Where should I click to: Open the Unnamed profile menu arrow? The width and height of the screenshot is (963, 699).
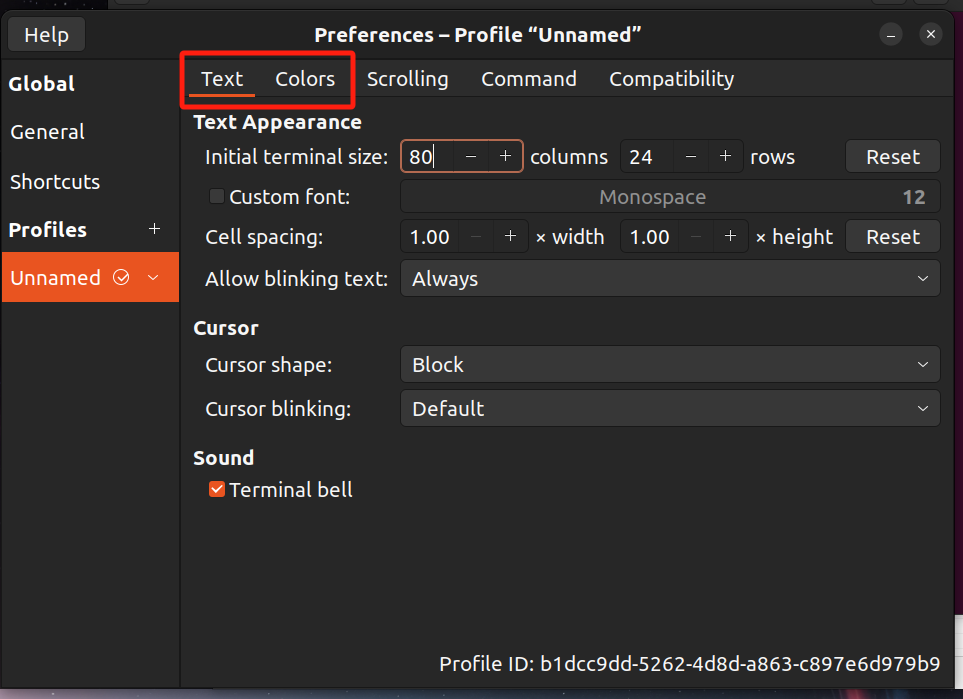pos(153,278)
